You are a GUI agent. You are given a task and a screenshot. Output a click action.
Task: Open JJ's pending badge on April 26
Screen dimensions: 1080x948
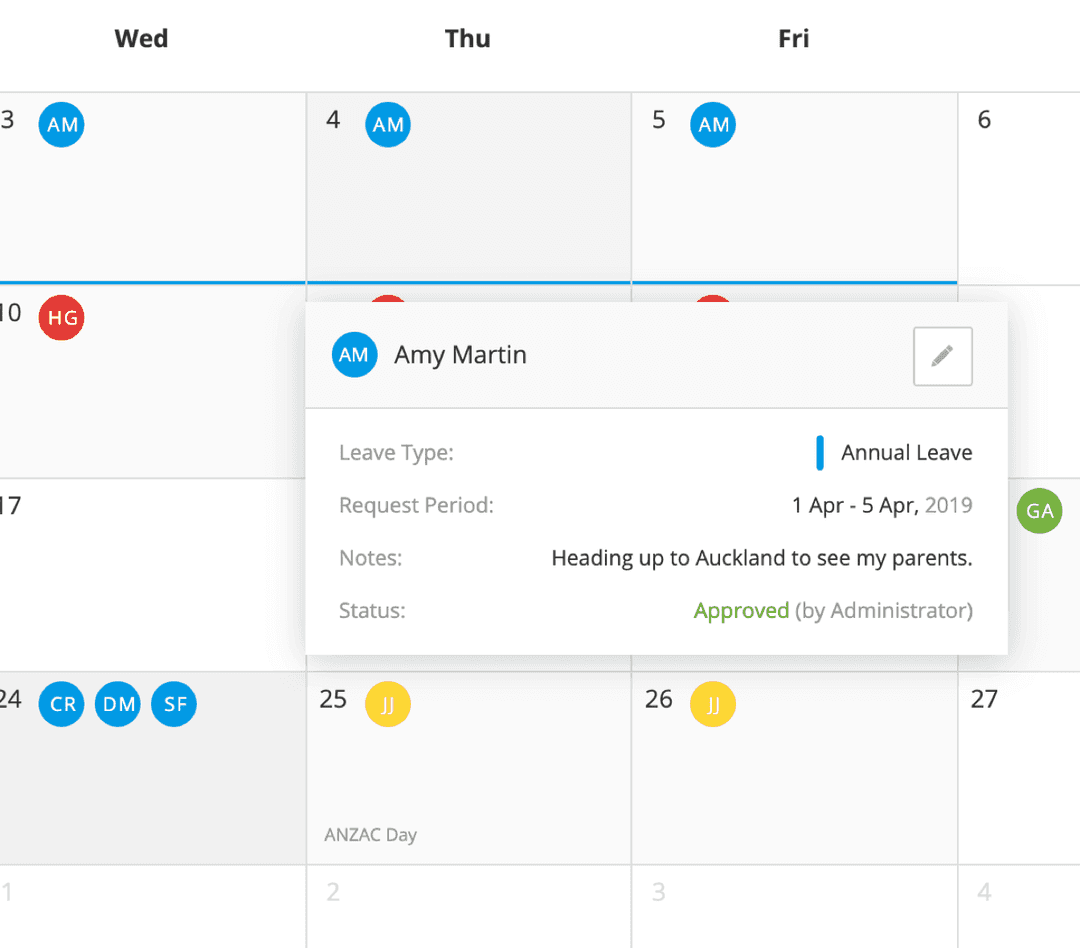(x=713, y=704)
